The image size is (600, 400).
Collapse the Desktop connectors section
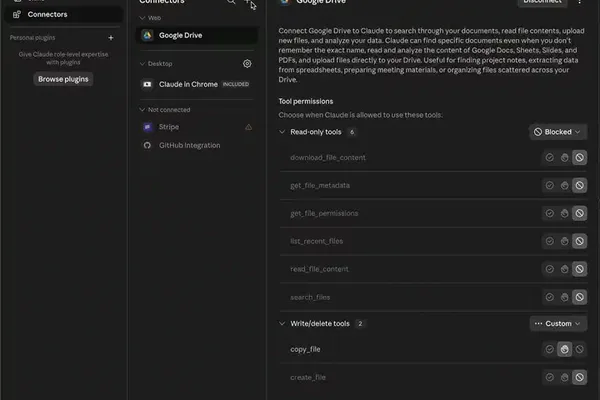(x=142, y=64)
